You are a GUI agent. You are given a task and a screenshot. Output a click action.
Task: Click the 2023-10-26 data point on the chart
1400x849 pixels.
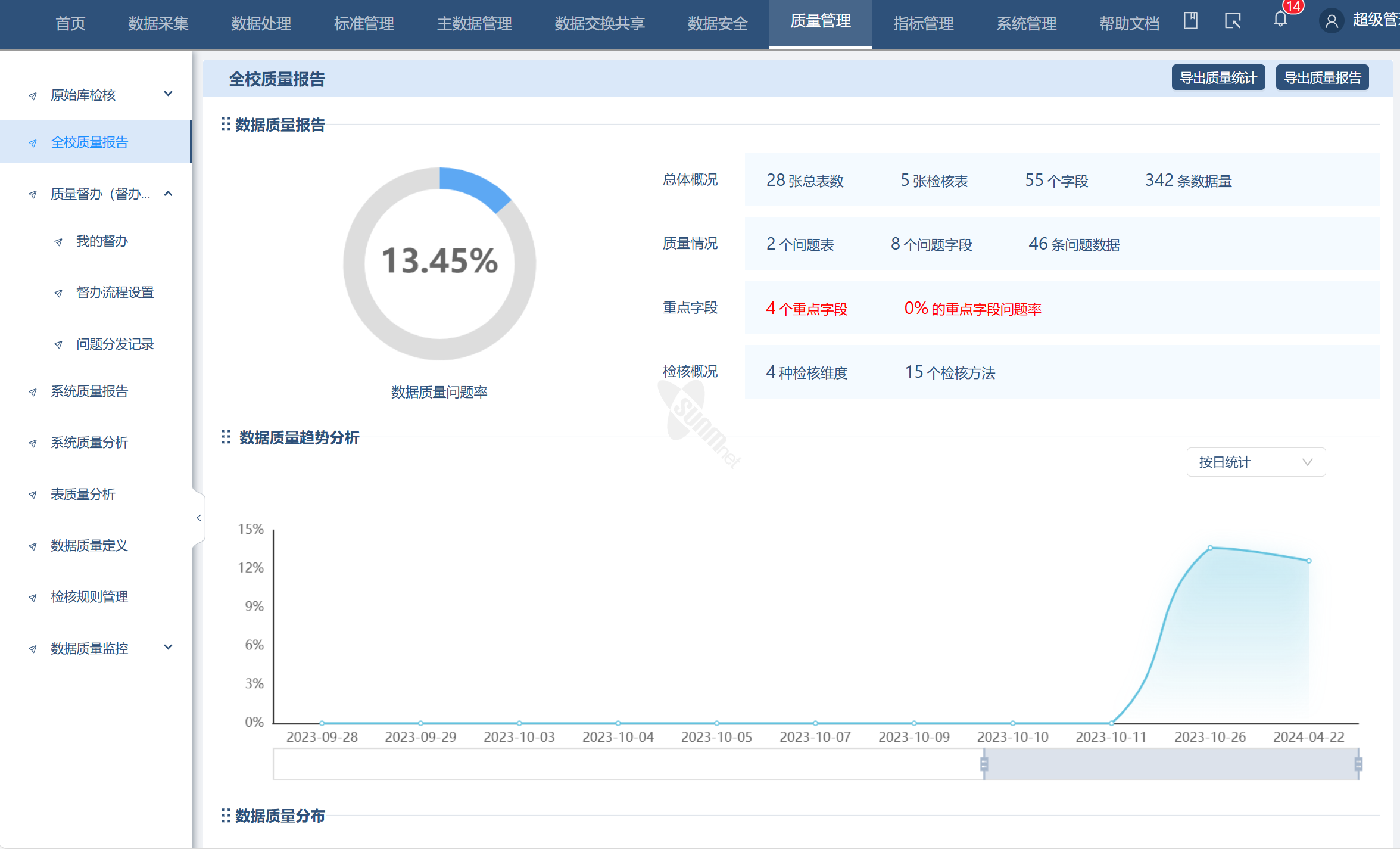pyautogui.click(x=1210, y=548)
